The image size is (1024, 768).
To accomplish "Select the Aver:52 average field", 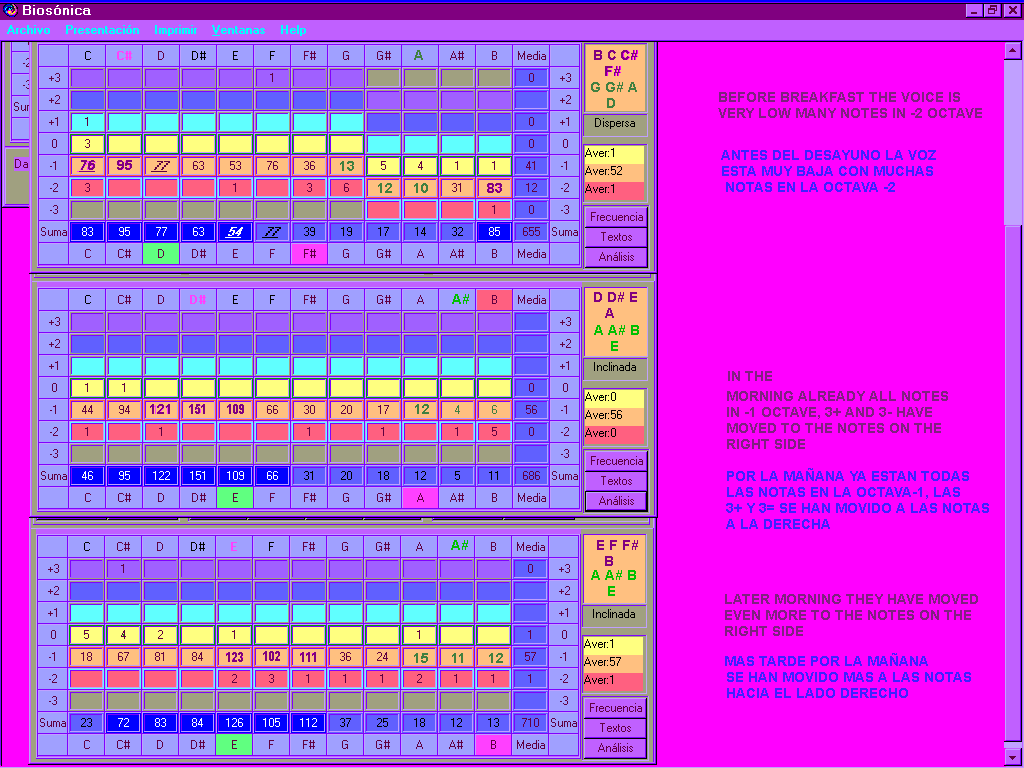I will (x=615, y=171).
